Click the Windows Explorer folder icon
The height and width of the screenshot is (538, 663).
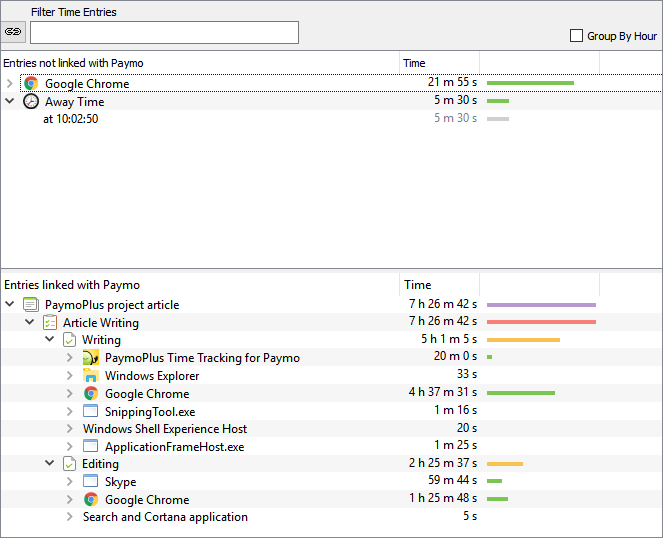(x=91, y=376)
